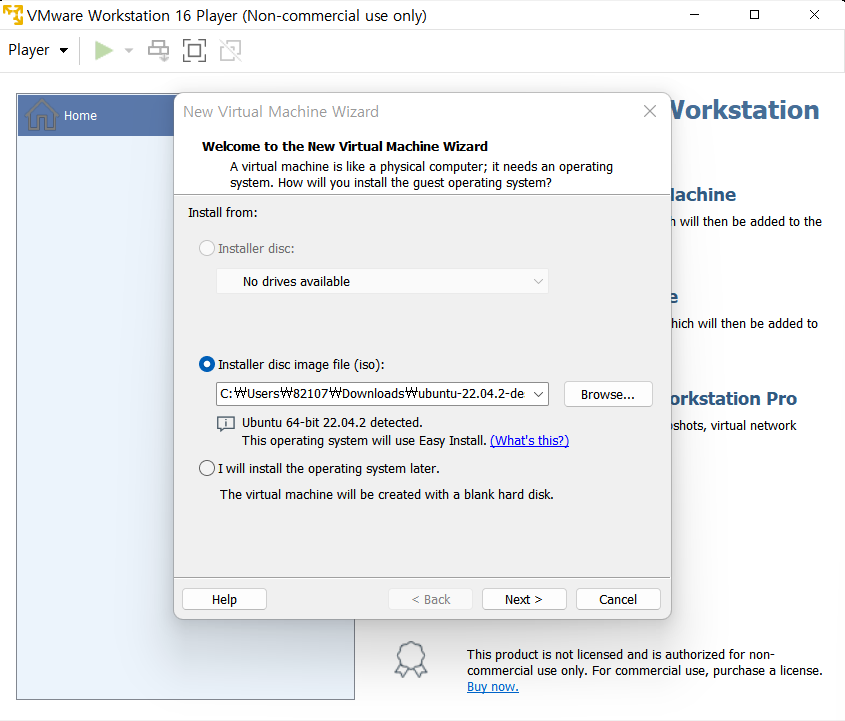Image resolution: width=845 pixels, height=721 pixels.
Task: Open the No drives available dropdown
Action: point(382,281)
